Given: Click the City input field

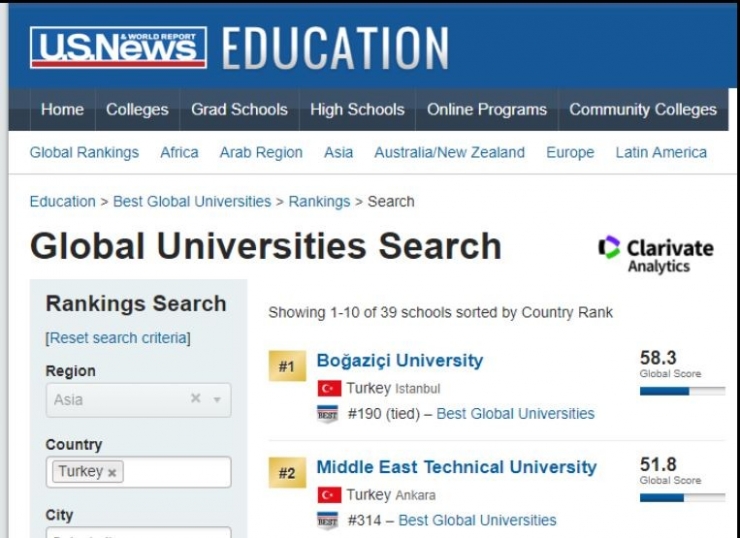Looking at the screenshot, I should pos(139,532).
